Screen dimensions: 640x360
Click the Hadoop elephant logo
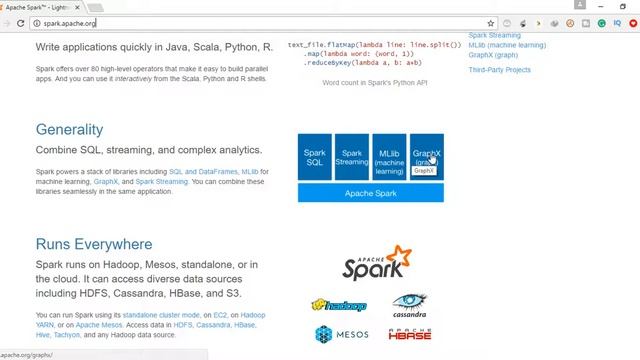click(x=339, y=305)
